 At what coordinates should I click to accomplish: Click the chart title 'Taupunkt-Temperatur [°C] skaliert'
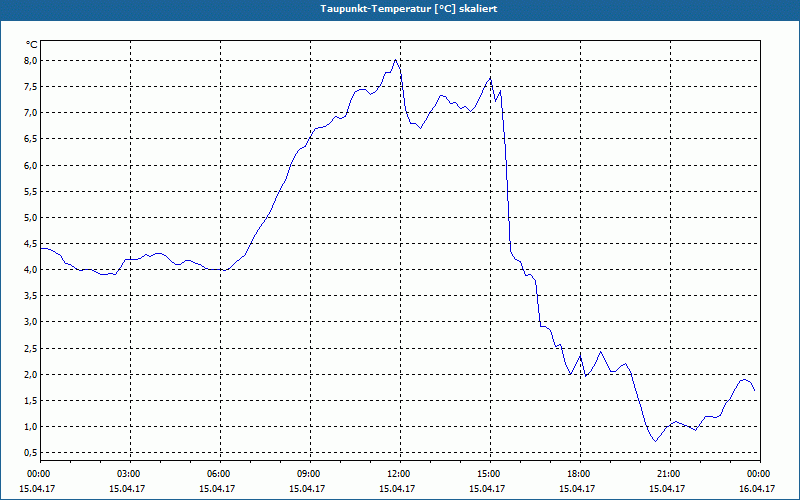click(x=409, y=9)
